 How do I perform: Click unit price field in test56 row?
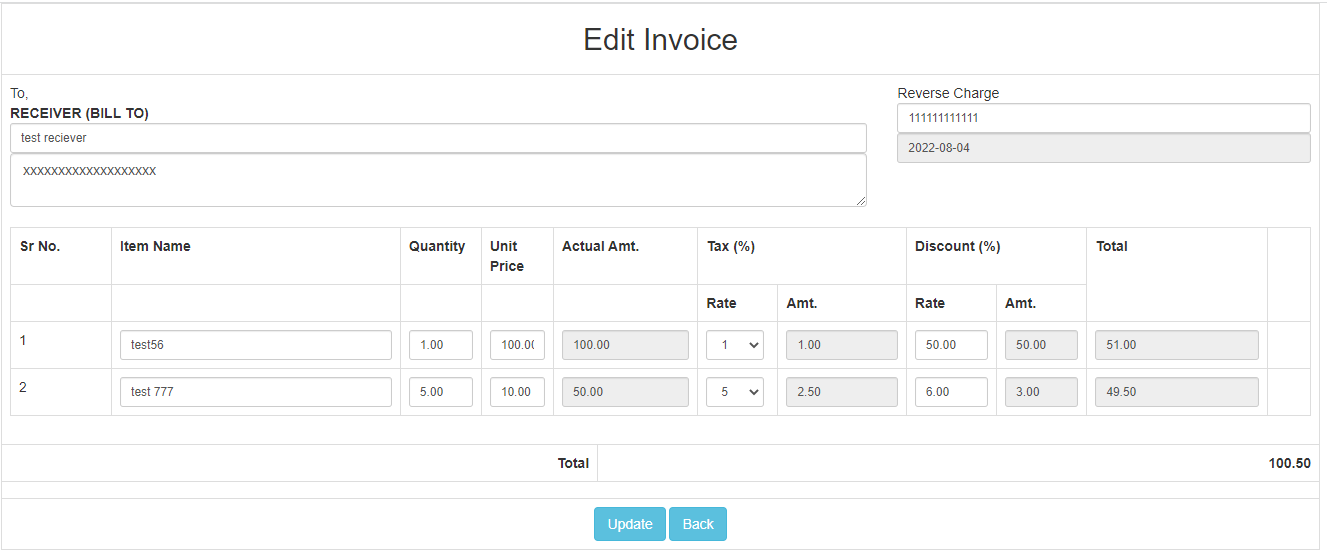tap(517, 345)
